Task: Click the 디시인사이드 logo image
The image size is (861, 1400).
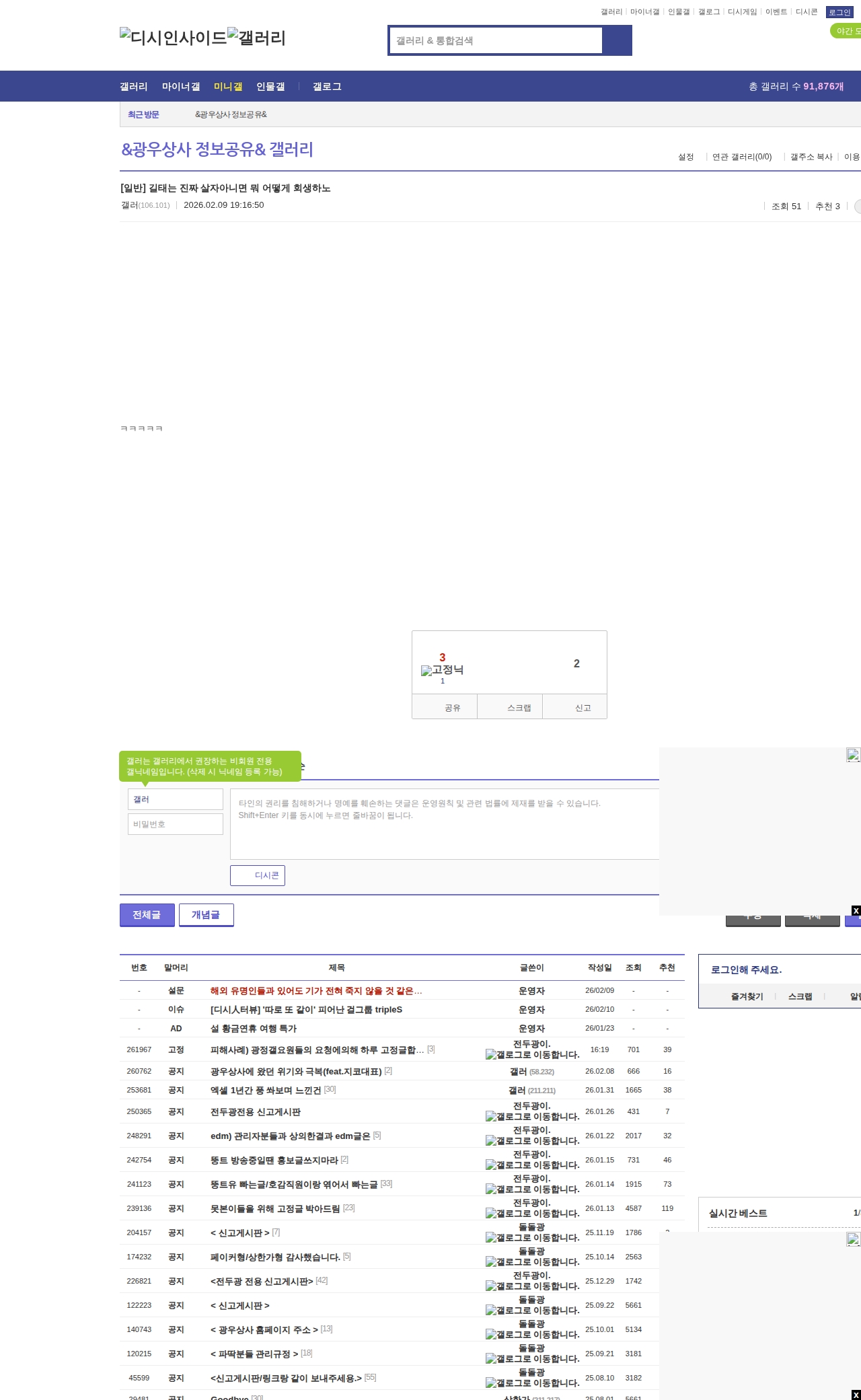Action: [x=173, y=38]
